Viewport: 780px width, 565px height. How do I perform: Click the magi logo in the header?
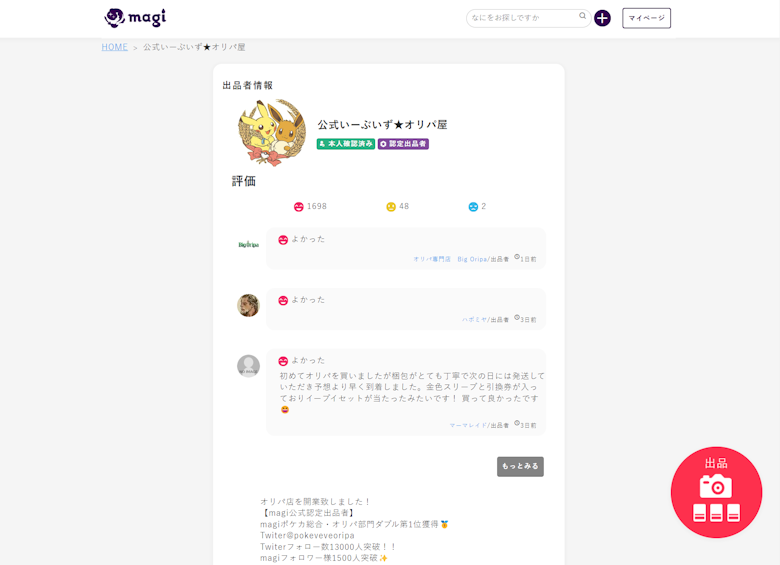point(135,18)
